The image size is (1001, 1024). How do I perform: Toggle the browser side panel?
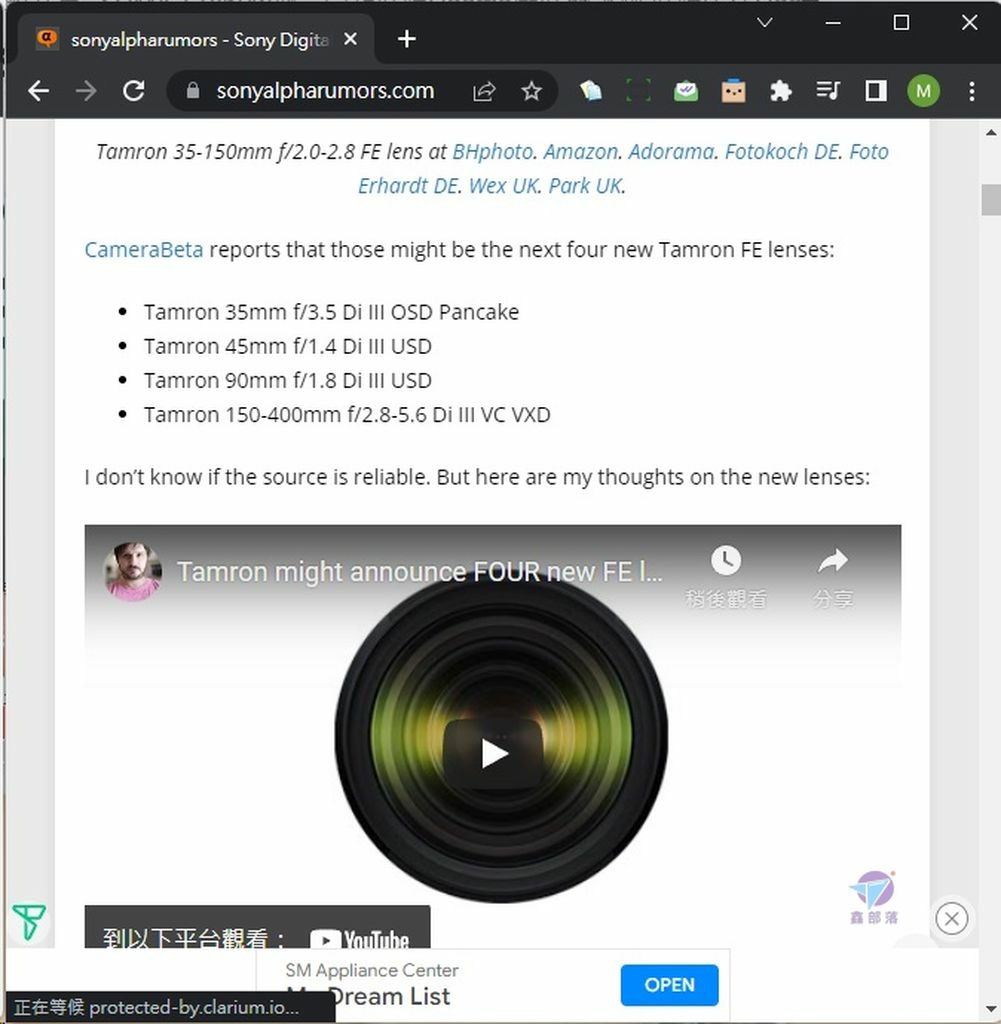(x=876, y=91)
